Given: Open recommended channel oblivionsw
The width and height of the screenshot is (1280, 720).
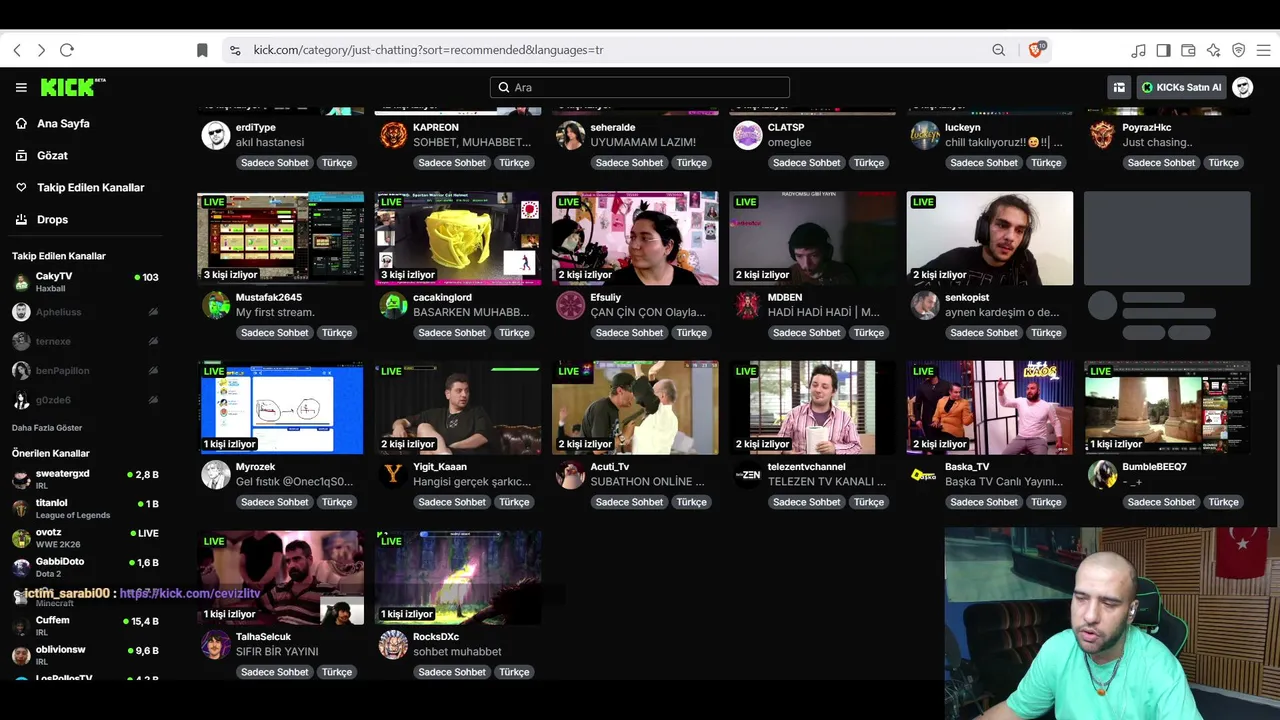Looking at the screenshot, I should tap(85, 655).
